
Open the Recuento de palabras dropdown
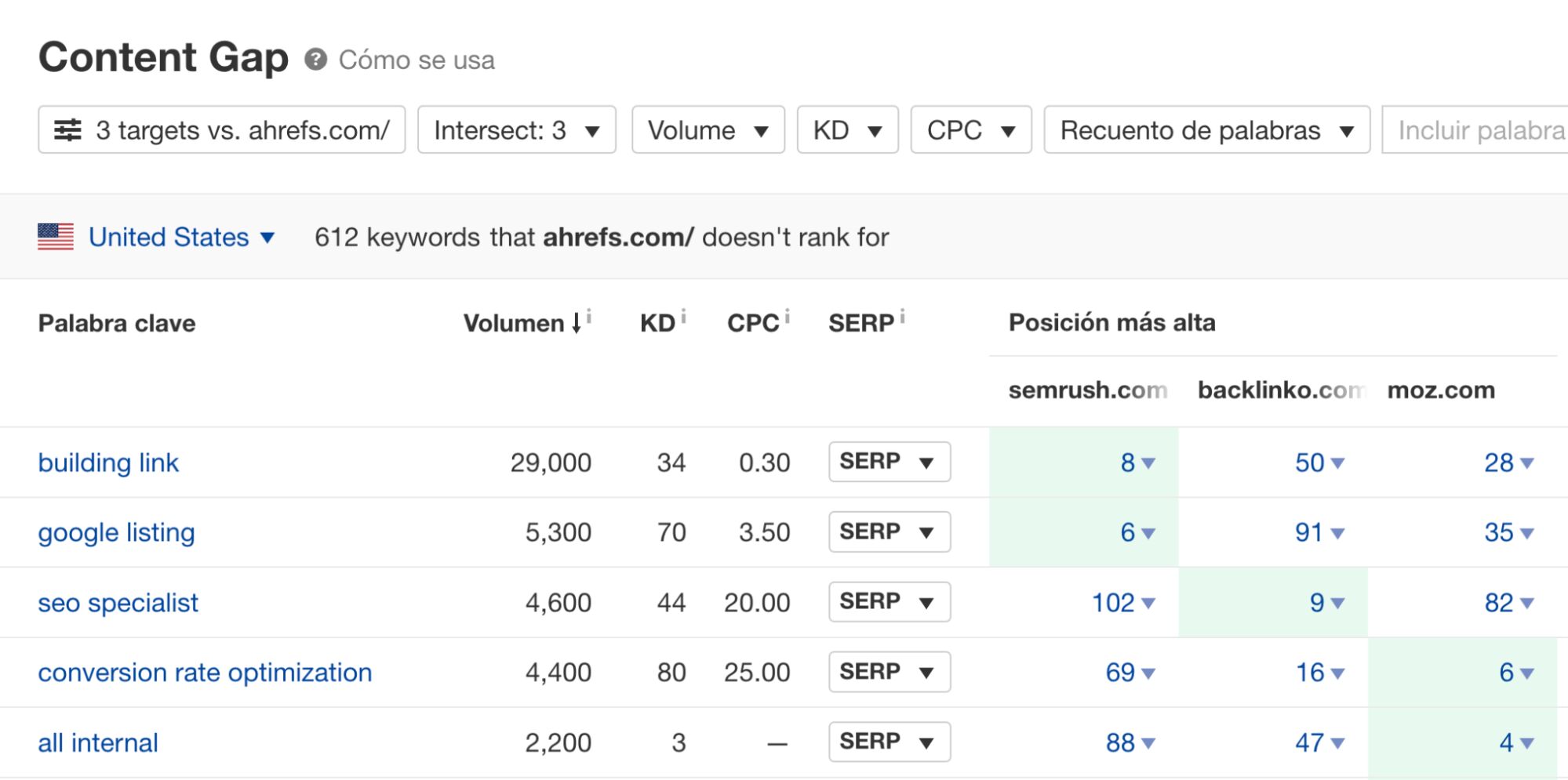(1206, 129)
